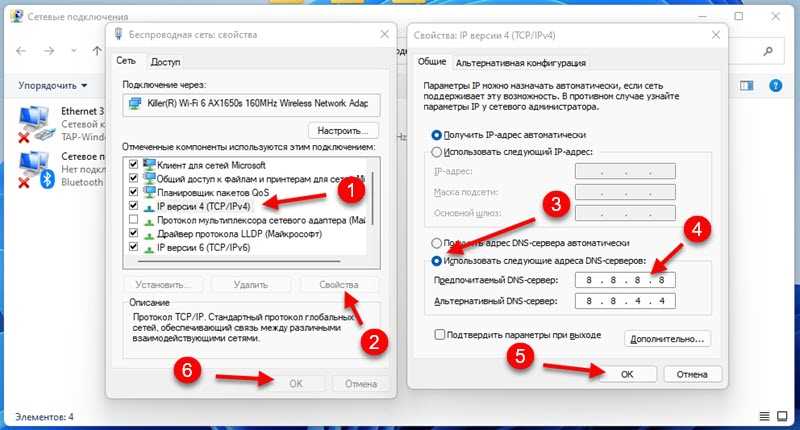This screenshot has width=800, height=430.
Task: Click the up arrow navigation button
Action: pyautogui.click(x=96, y=50)
